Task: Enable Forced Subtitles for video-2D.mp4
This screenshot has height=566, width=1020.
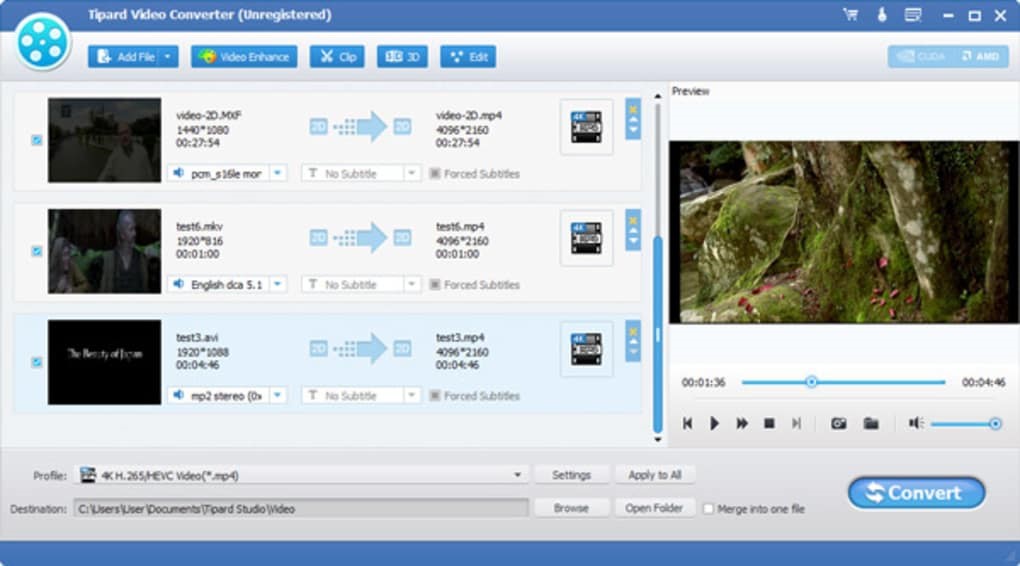Action: 435,174
